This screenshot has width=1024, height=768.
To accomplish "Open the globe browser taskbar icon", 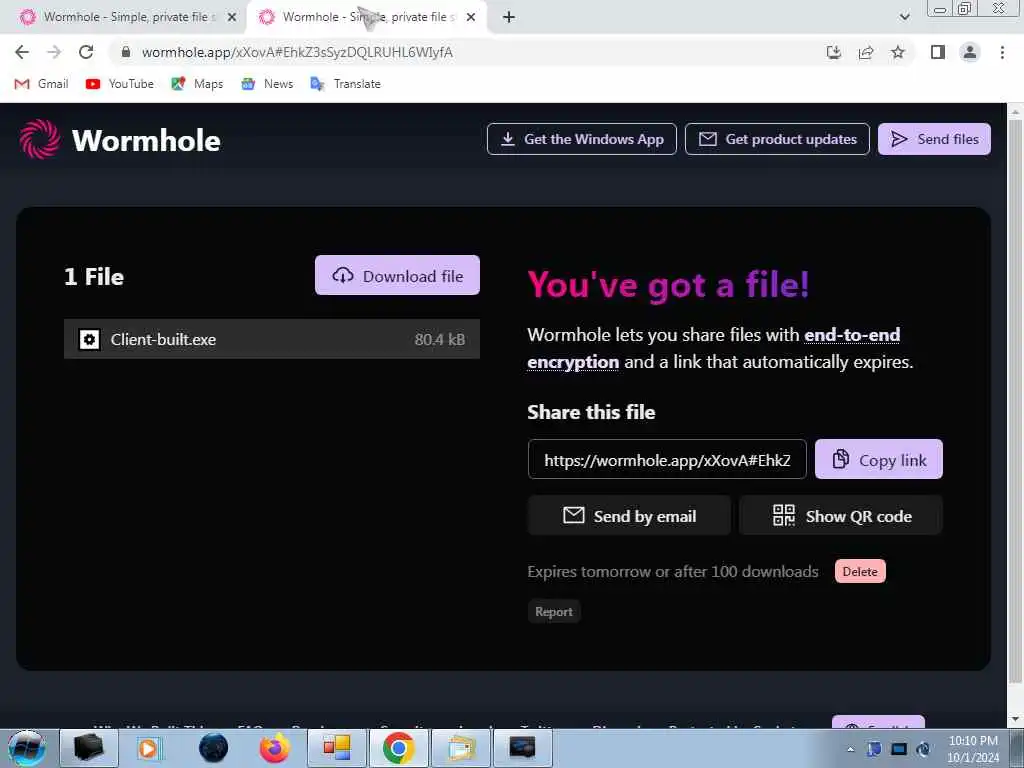I will 213,748.
